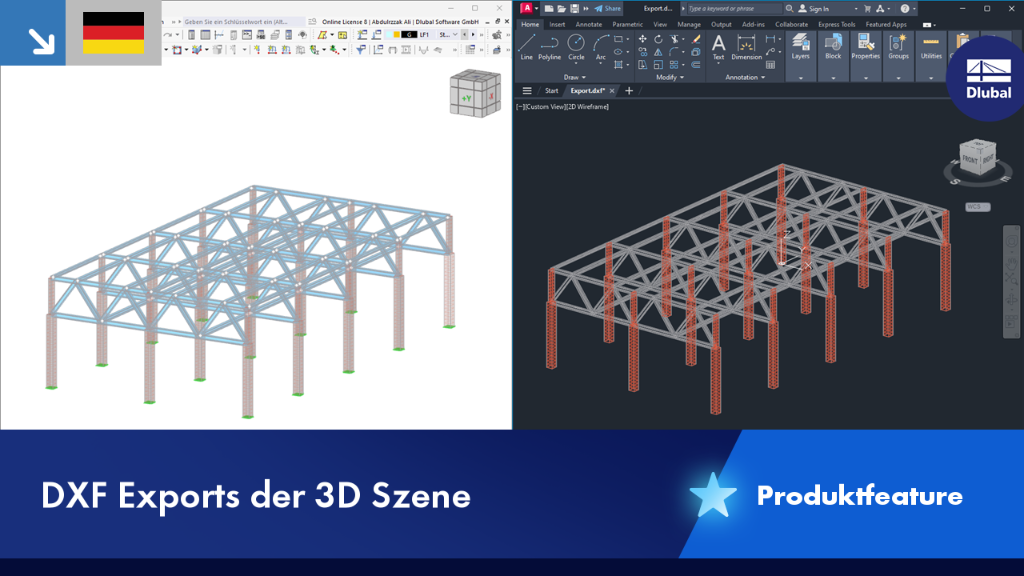Image resolution: width=1024 pixels, height=576 pixels.
Task: Click the Help question mark icon
Action: click(x=904, y=8)
